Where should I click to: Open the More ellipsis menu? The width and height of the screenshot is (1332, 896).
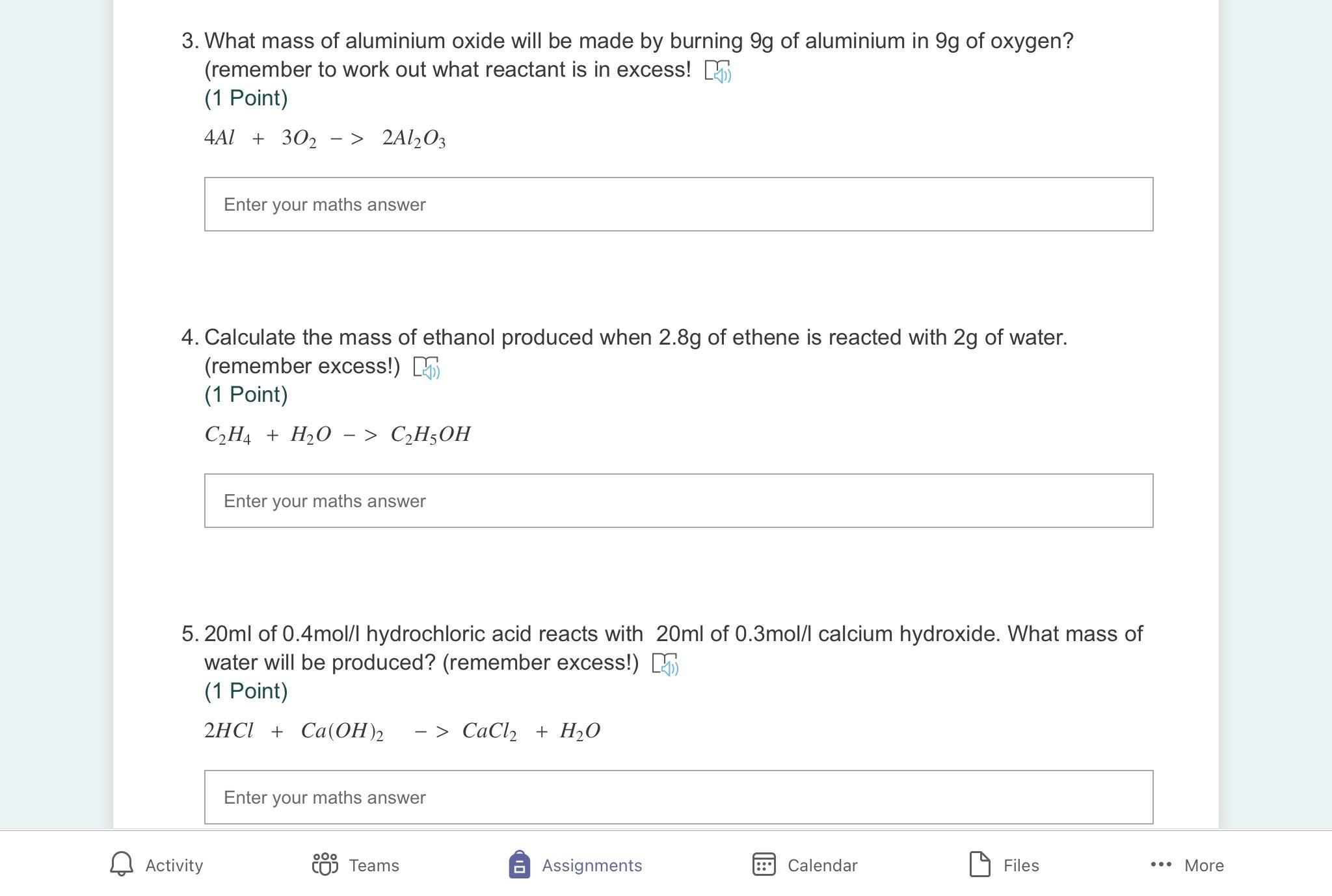click(1161, 865)
